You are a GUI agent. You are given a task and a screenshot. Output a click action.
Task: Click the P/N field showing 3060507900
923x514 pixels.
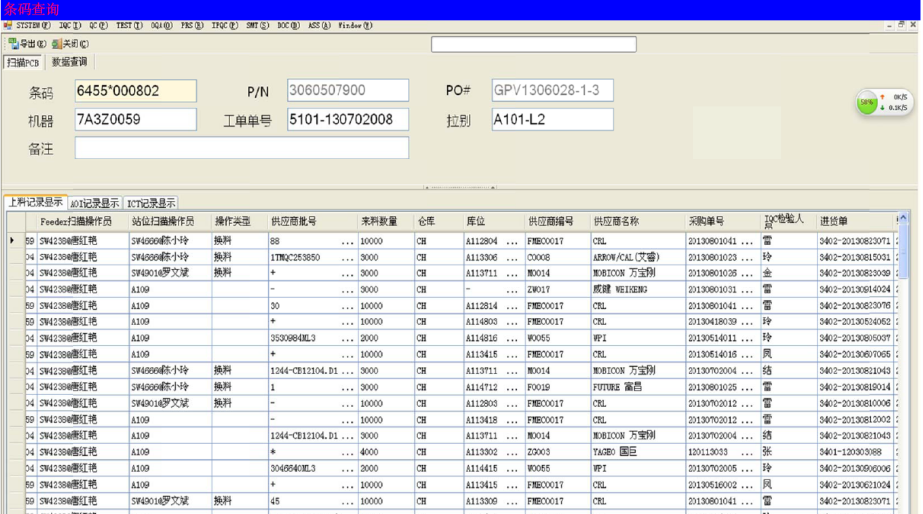[348, 90]
